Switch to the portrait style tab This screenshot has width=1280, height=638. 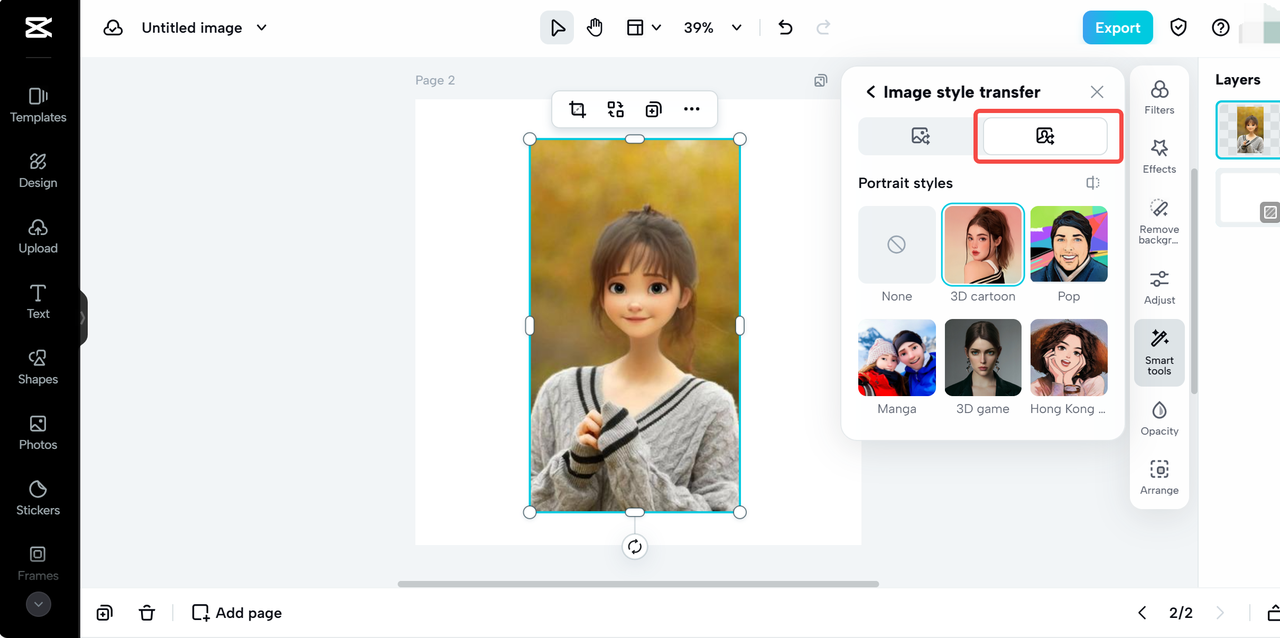(x=1045, y=136)
